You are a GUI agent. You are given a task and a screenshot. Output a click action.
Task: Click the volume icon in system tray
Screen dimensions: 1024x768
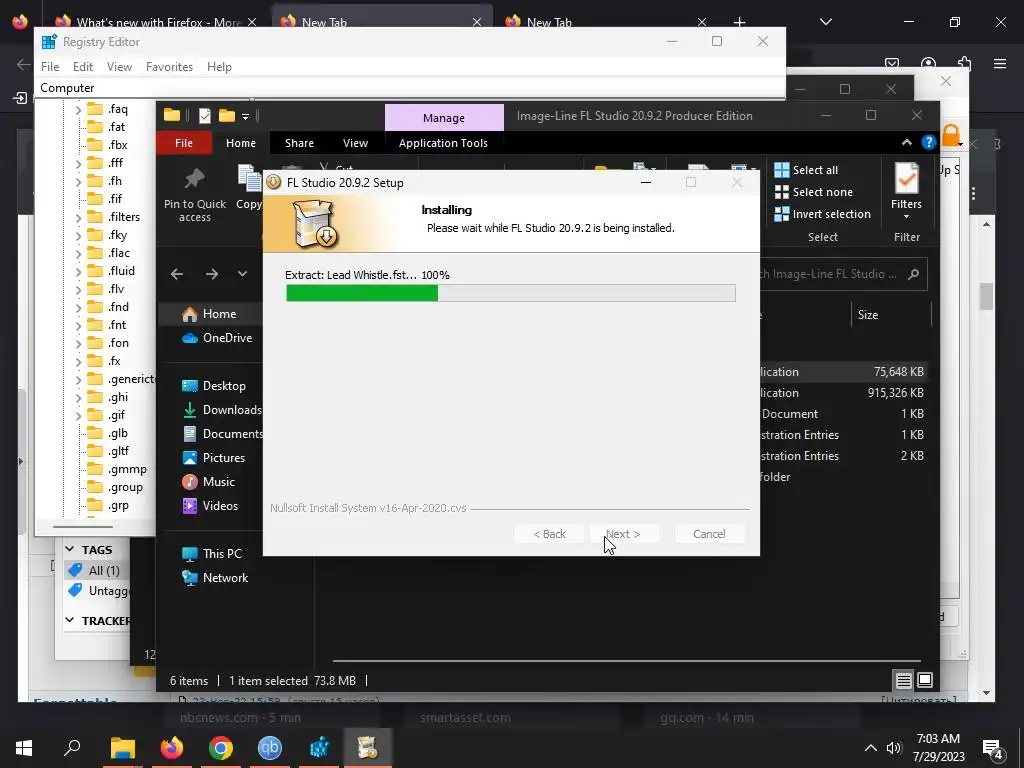893,748
